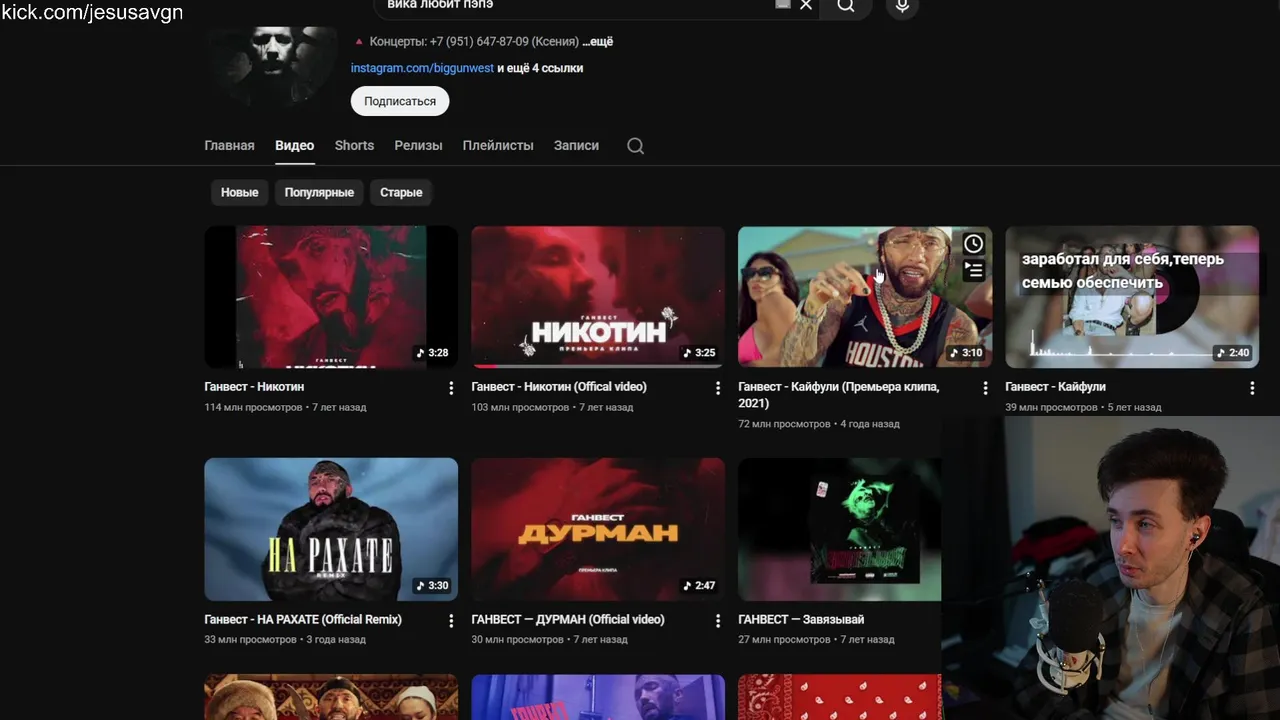Expand channel description with ...ещё
This screenshot has width=1280, height=720.
click(x=597, y=42)
